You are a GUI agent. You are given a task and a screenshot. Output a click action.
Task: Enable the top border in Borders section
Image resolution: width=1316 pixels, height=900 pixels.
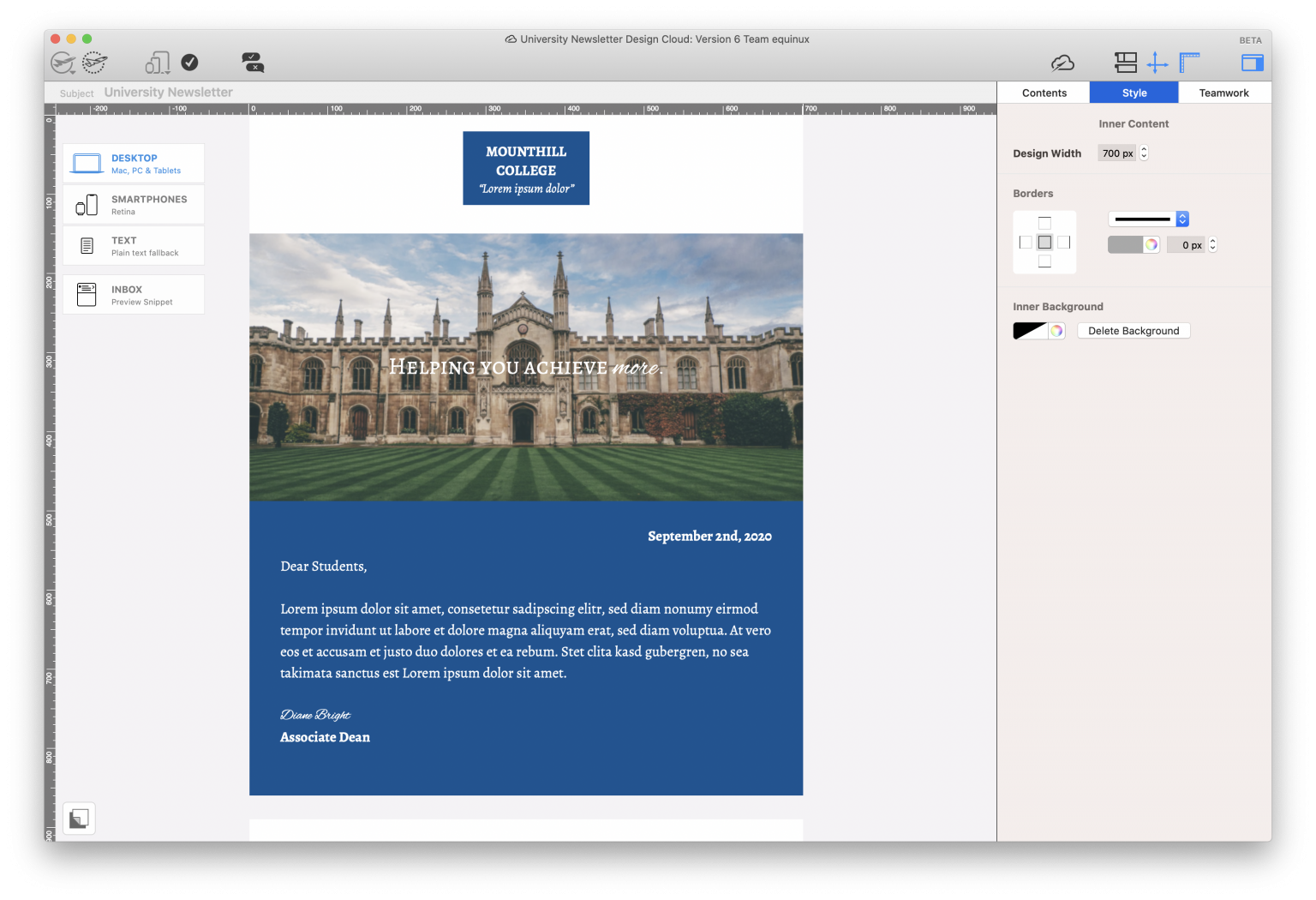pyautogui.click(x=1044, y=223)
